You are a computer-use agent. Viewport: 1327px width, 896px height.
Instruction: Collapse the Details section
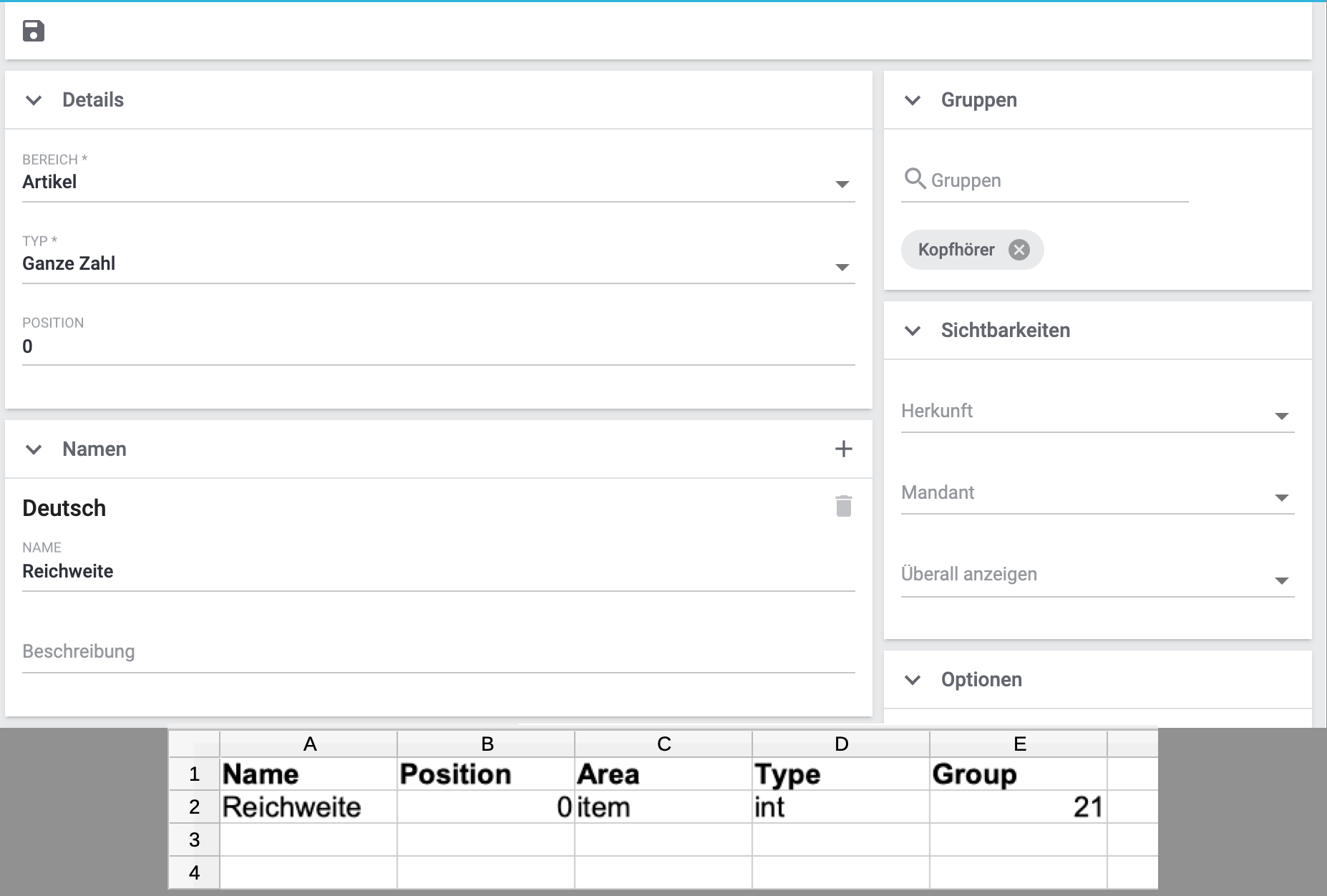tap(34, 100)
